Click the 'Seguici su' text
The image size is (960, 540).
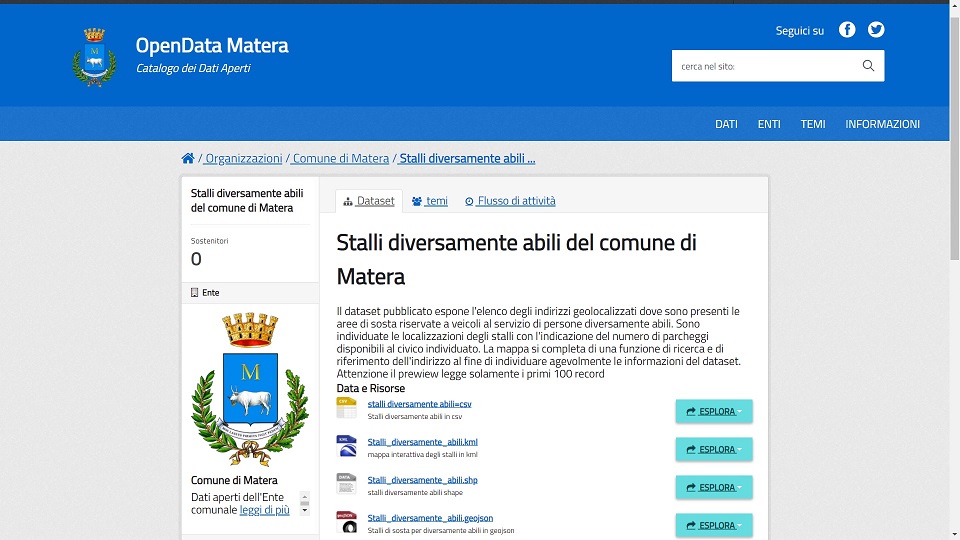pyautogui.click(x=800, y=31)
